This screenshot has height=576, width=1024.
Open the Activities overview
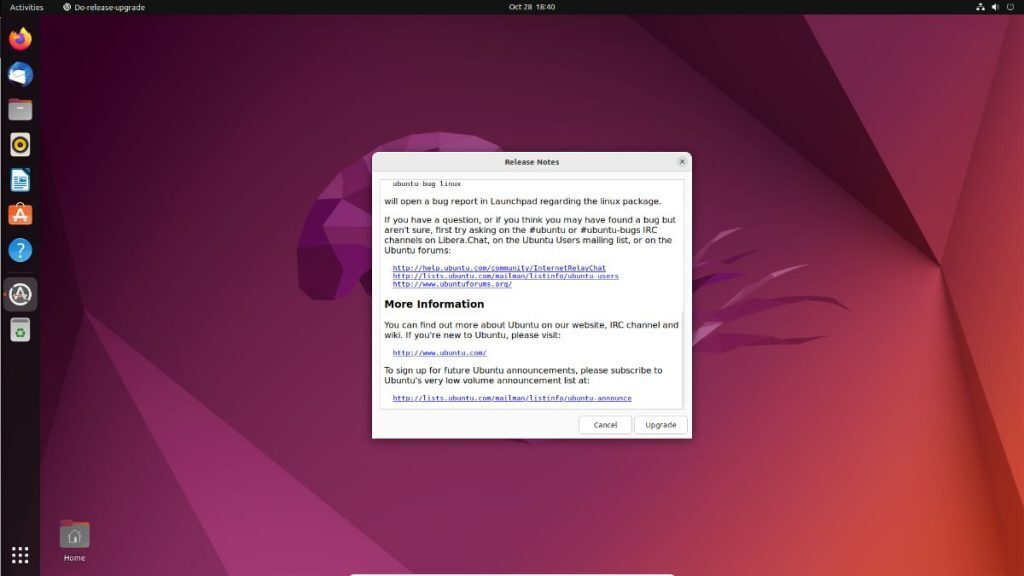pyautogui.click(x=26, y=7)
